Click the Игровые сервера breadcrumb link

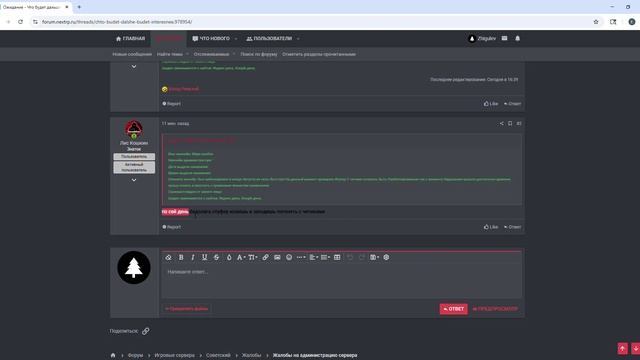pyautogui.click(x=174, y=356)
